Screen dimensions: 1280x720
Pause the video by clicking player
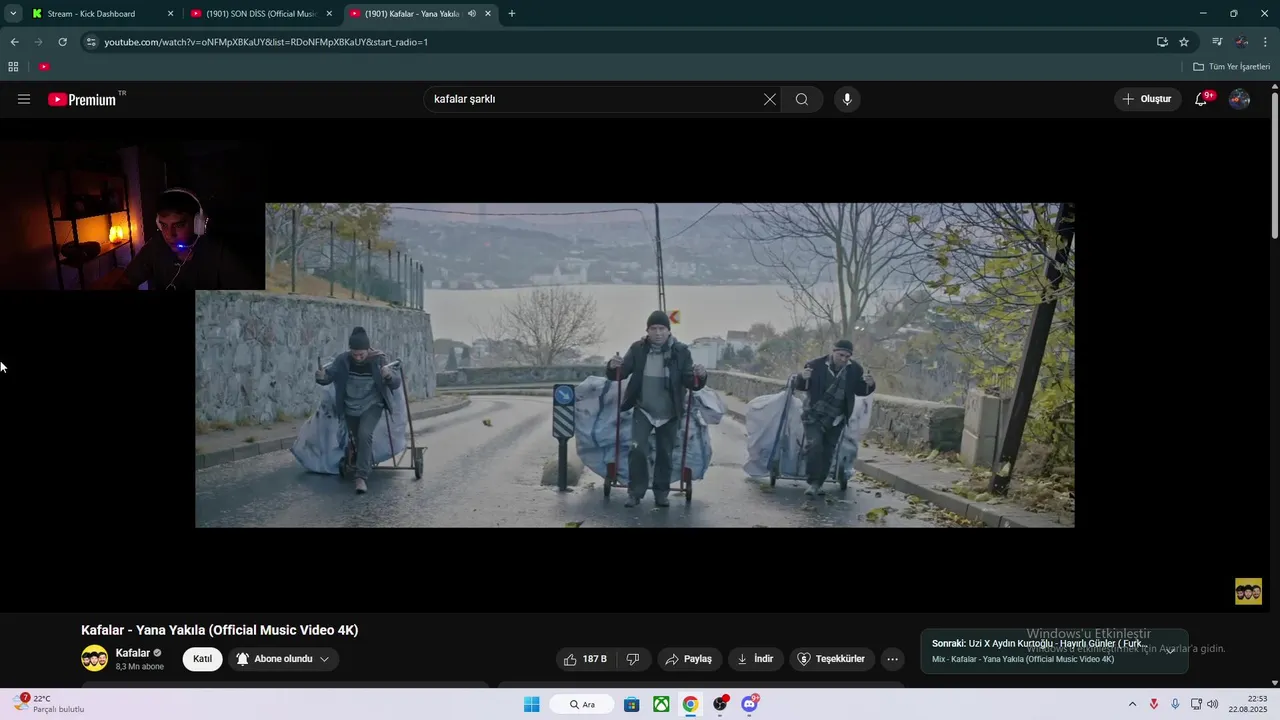634,365
